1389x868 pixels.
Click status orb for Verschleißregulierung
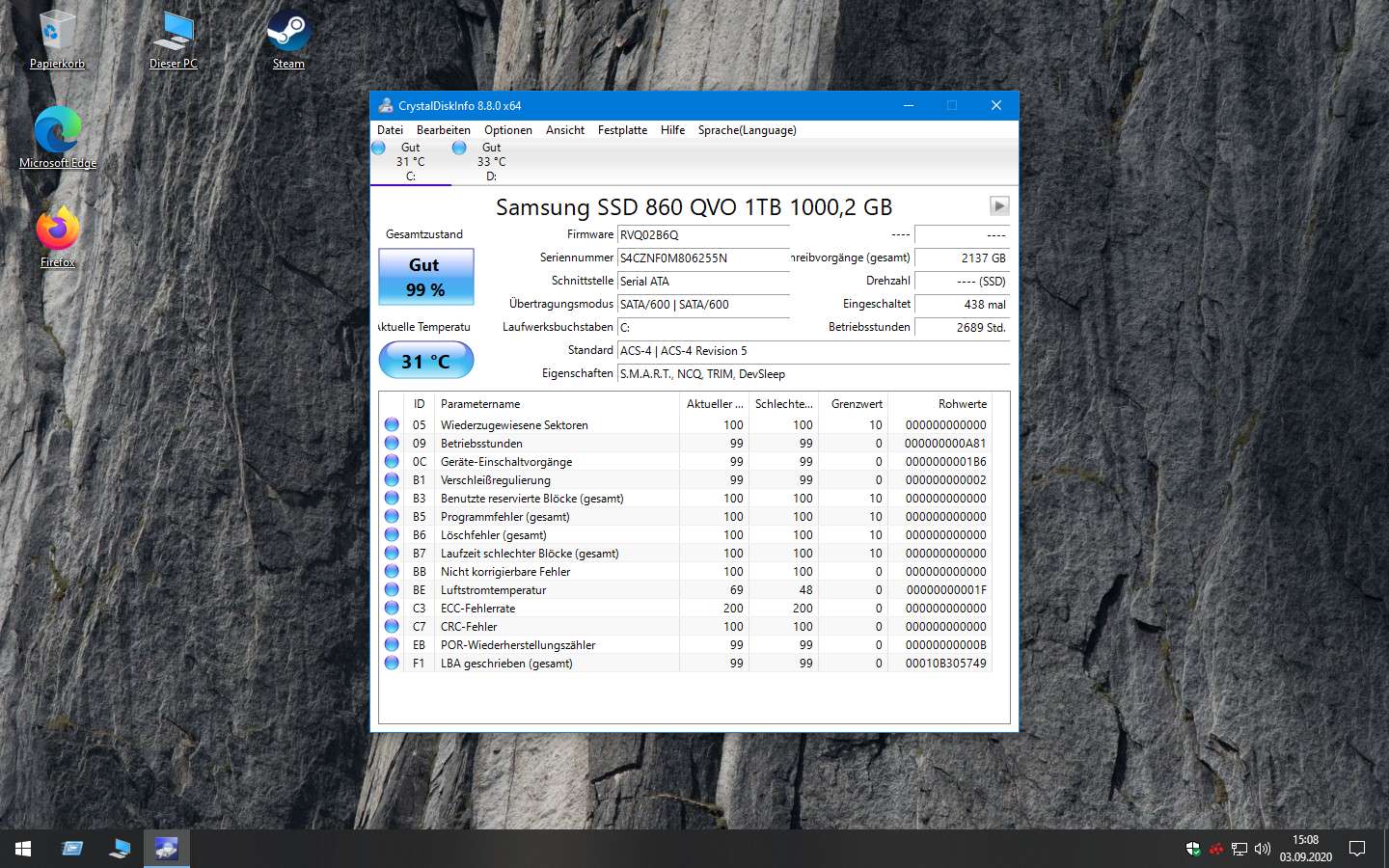point(392,479)
